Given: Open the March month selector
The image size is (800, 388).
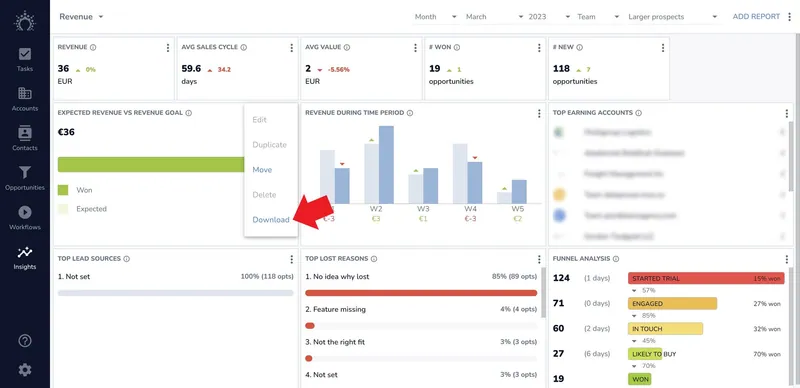Looking at the screenshot, I should (494, 17).
